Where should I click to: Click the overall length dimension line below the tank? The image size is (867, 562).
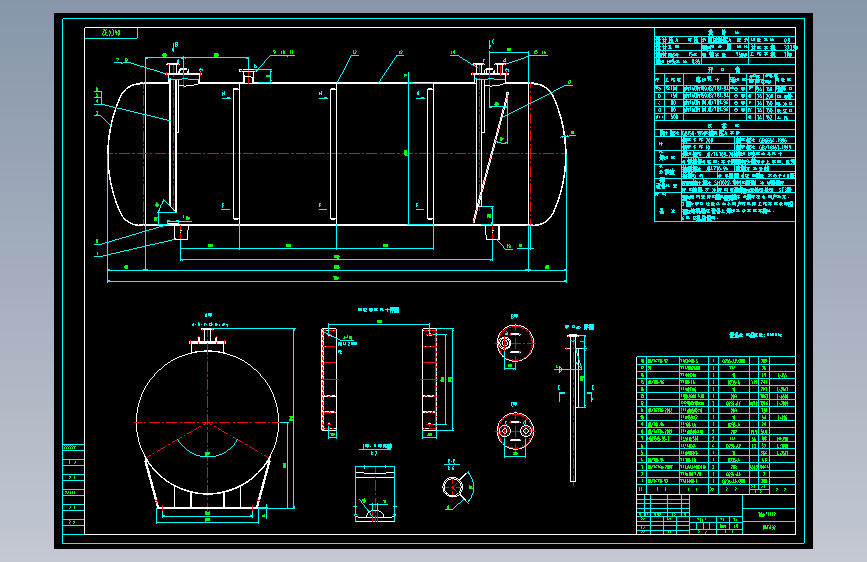pos(336,281)
